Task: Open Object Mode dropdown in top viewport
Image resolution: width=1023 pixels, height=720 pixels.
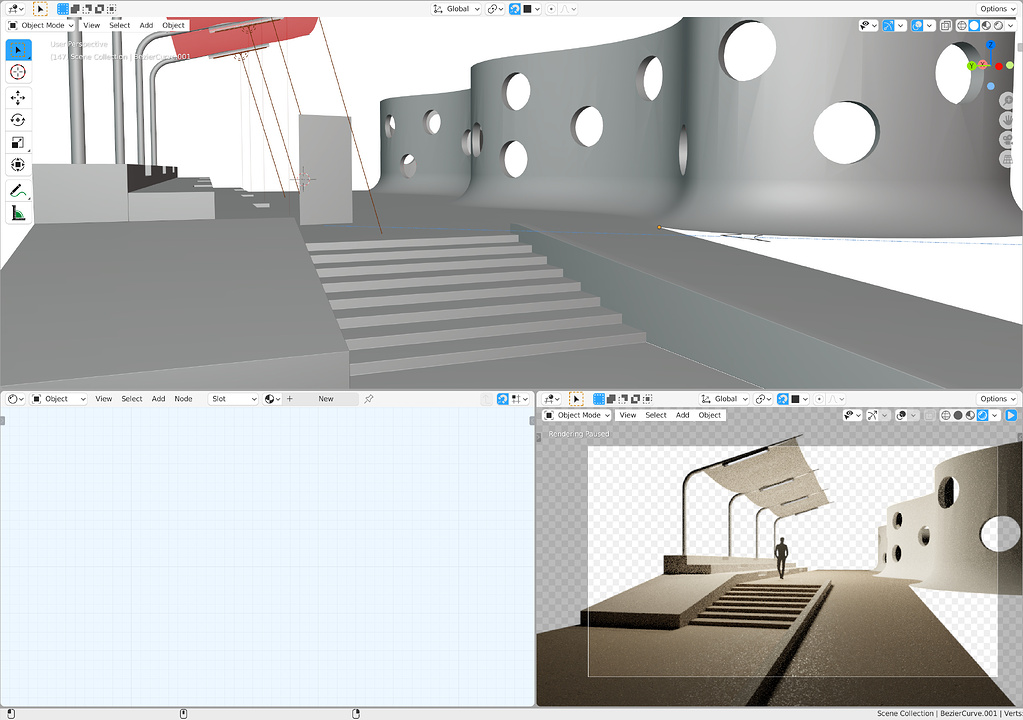Action: pyautogui.click(x=42, y=25)
